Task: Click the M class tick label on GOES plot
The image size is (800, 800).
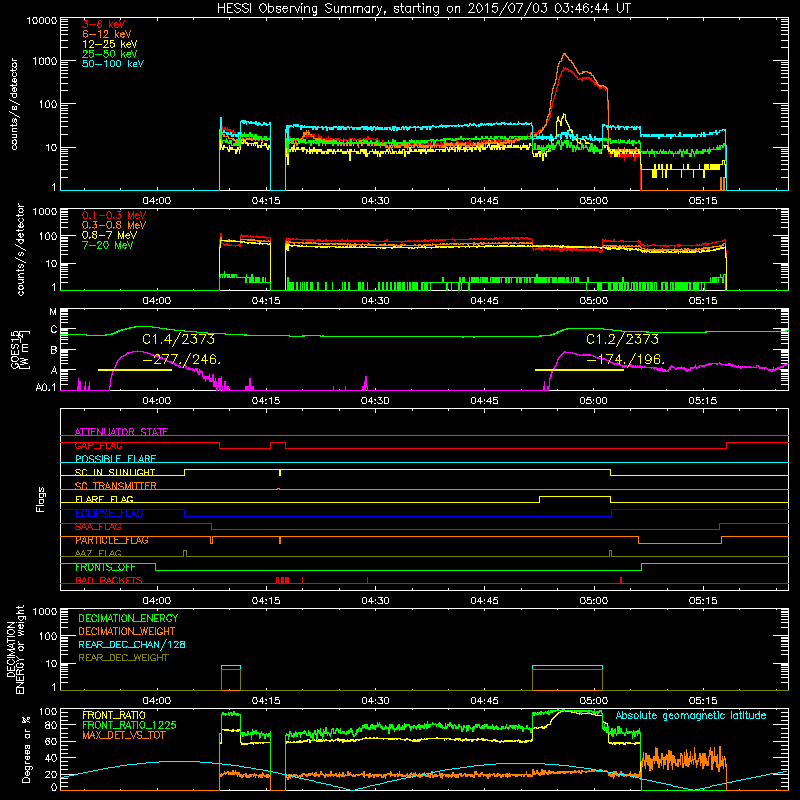Action: click(x=53, y=312)
